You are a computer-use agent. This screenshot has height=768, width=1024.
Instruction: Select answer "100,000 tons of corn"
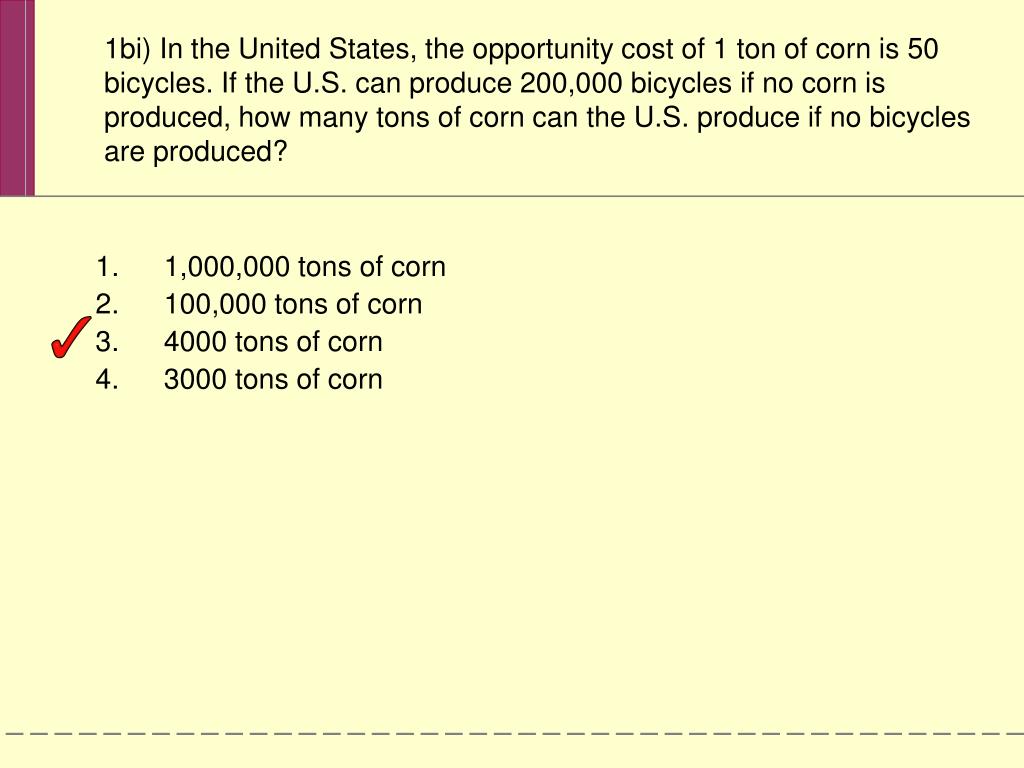coord(293,304)
